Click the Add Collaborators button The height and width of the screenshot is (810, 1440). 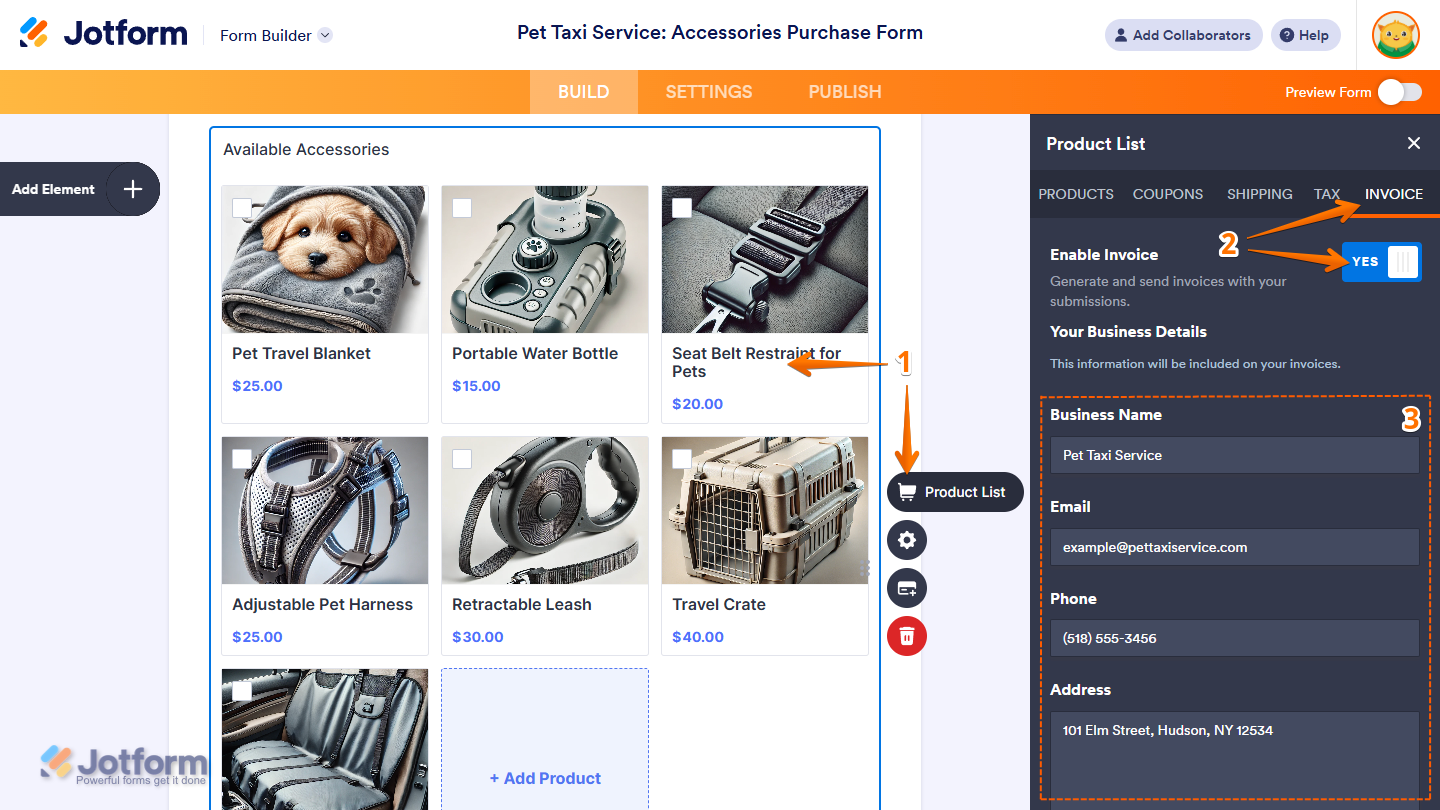coord(1183,35)
